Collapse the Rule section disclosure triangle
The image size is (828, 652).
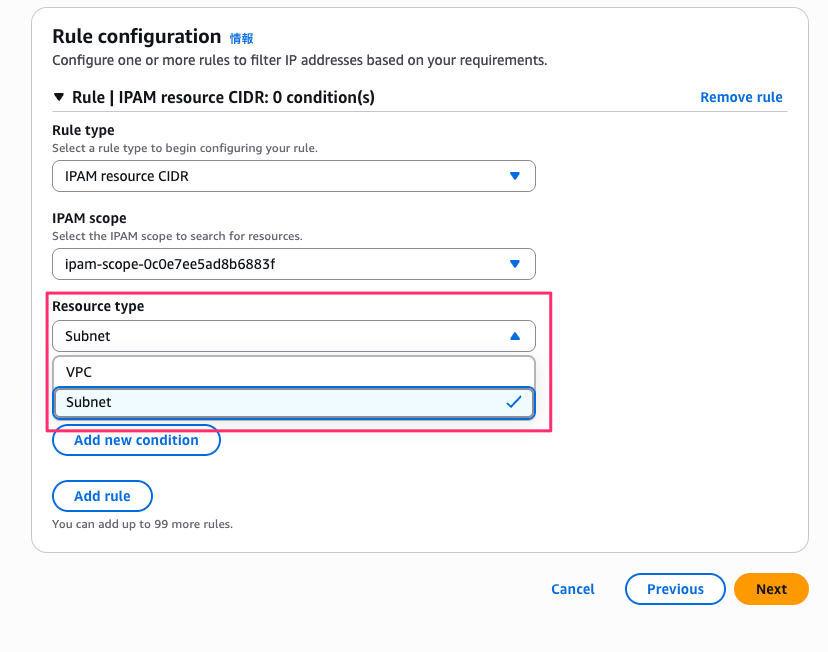click(59, 98)
